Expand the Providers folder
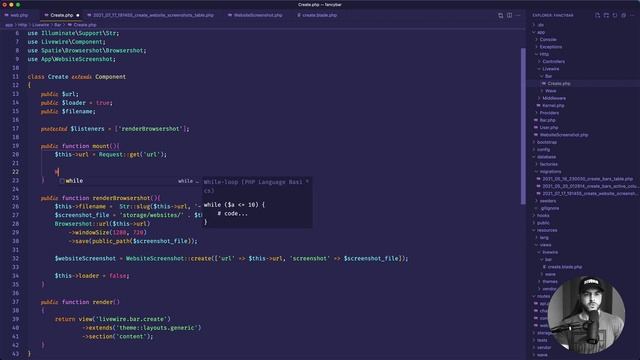 (x=549, y=113)
